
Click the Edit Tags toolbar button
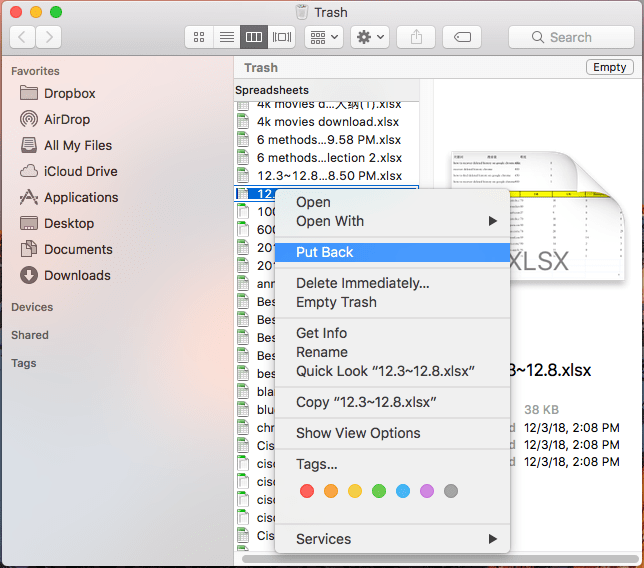462,37
